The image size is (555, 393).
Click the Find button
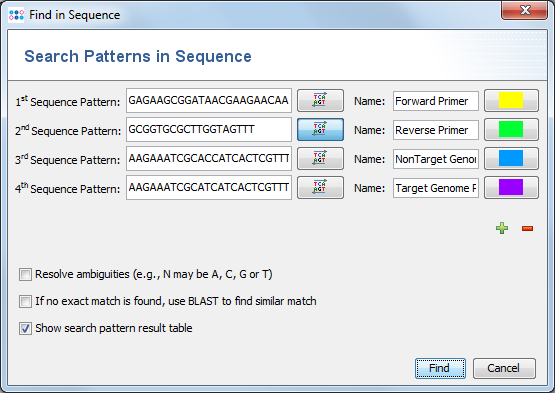tap(440, 368)
